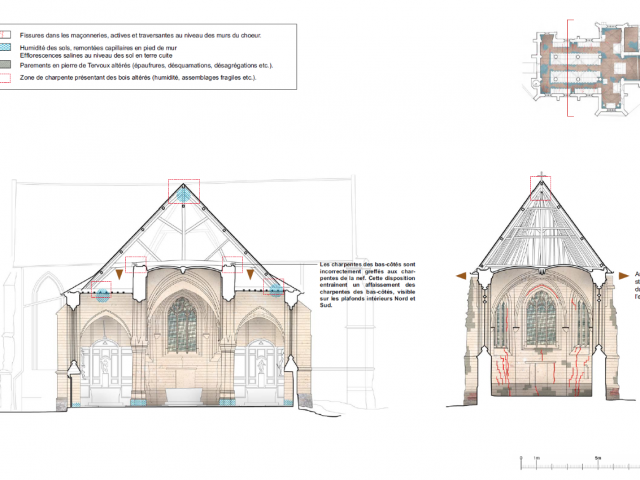Click the dashed red charpente zone legend box
This screenshot has height=480, width=640.
tap(8, 76)
